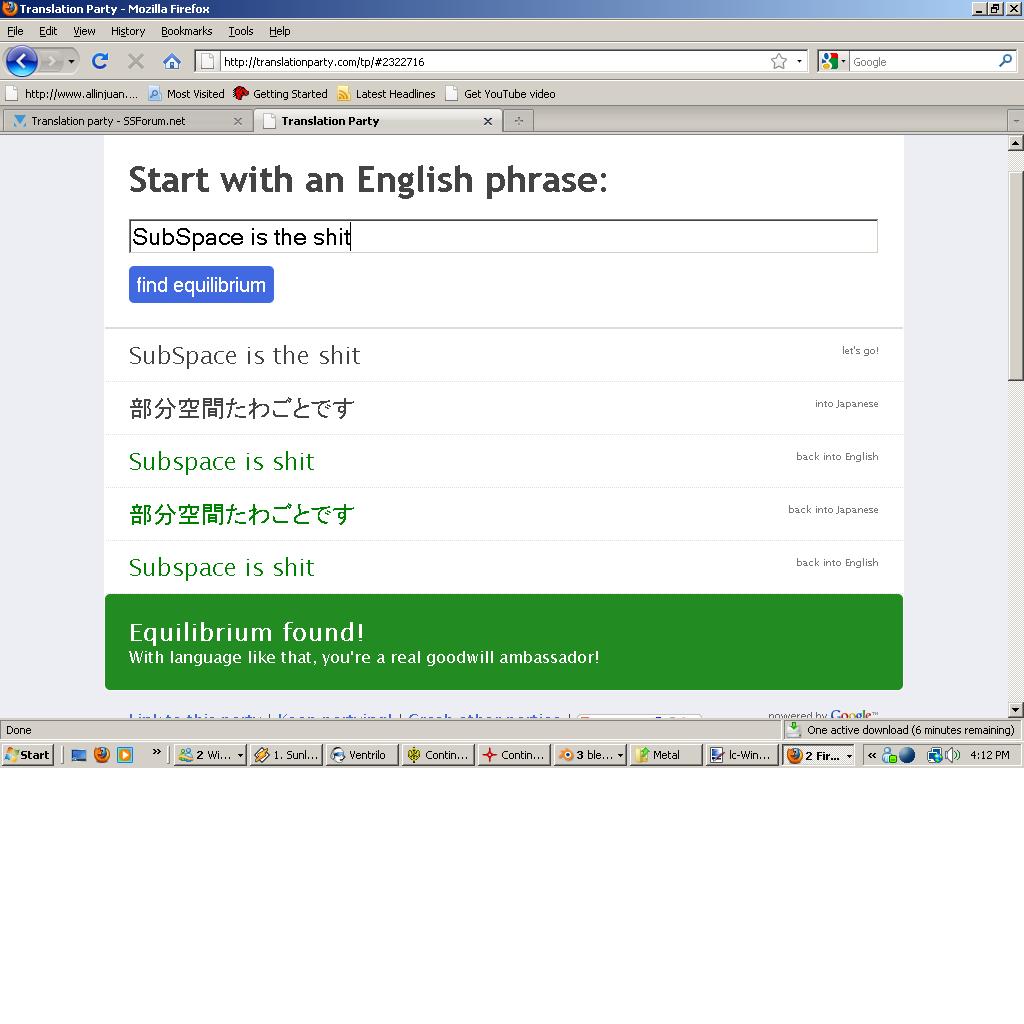
Task: Click the green Japanese translation line
Action: click(x=242, y=515)
